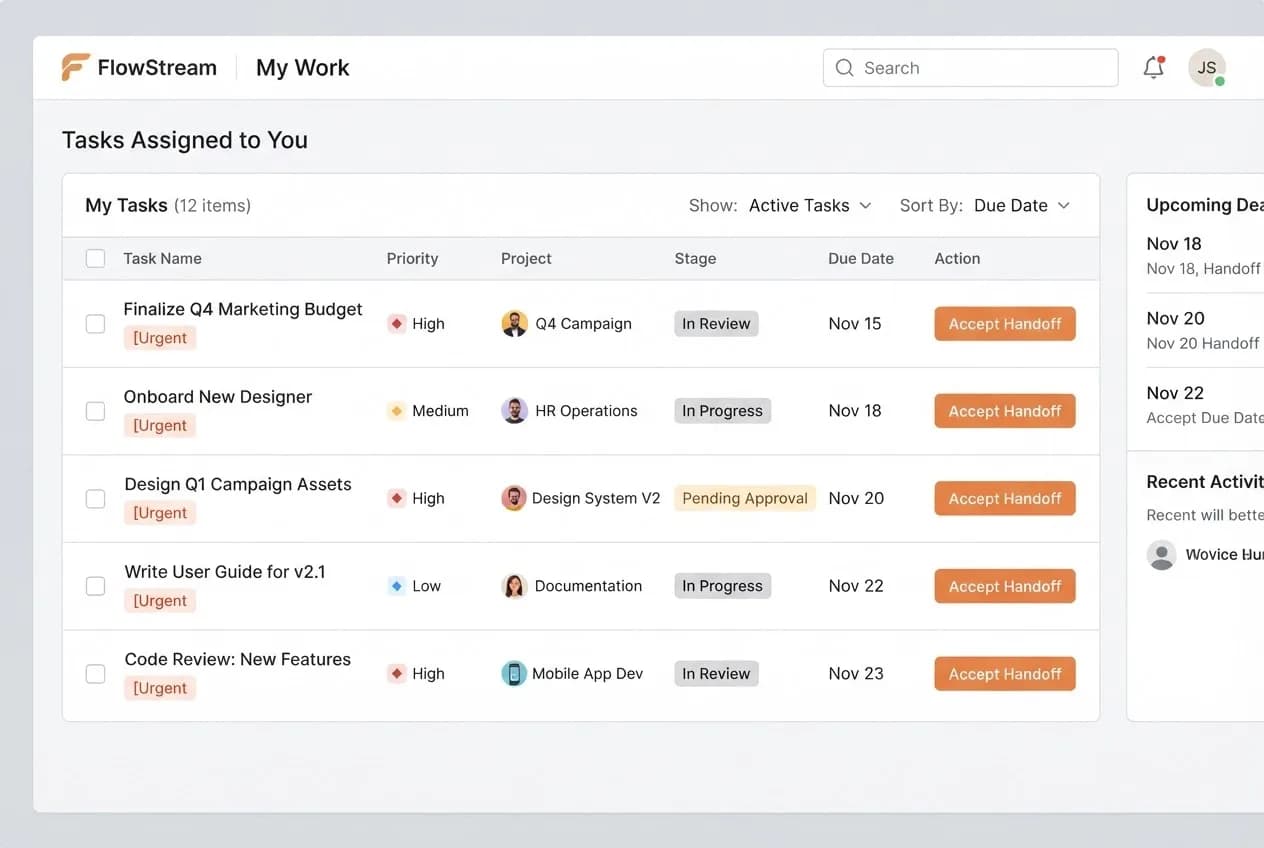Open the Show: Active Tasks dropdown
Viewport: 1264px width, 848px height.
(x=780, y=205)
